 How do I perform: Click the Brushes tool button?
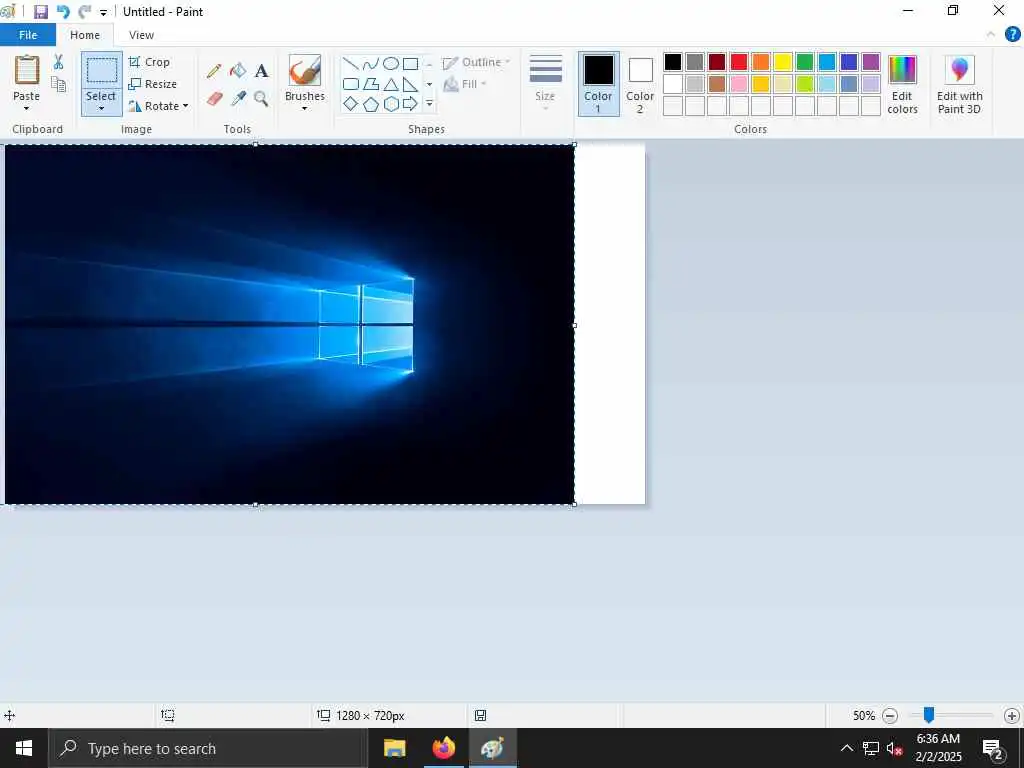point(305,71)
